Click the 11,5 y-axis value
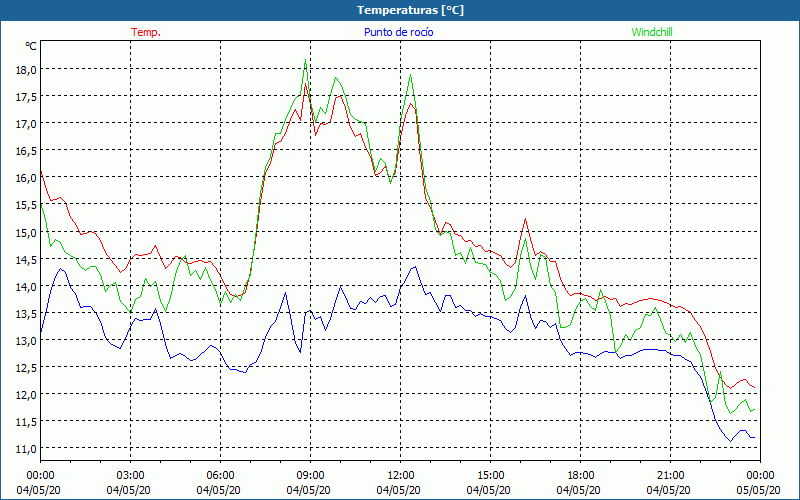The height and width of the screenshot is (500, 800). coord(26,421)
